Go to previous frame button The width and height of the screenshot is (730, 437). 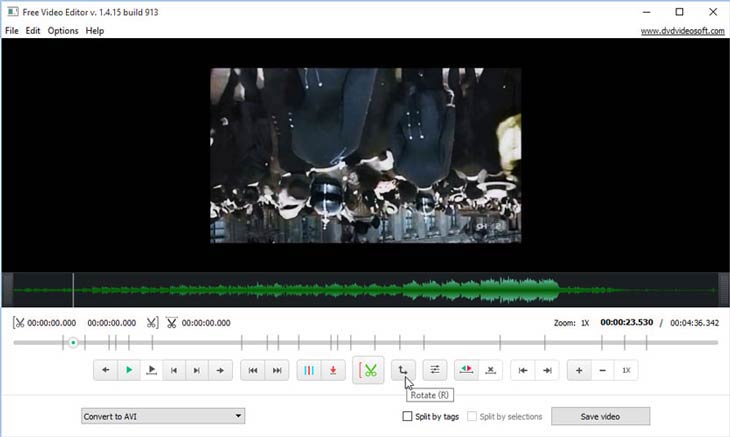pyautogui.click(x=174, y=370)
